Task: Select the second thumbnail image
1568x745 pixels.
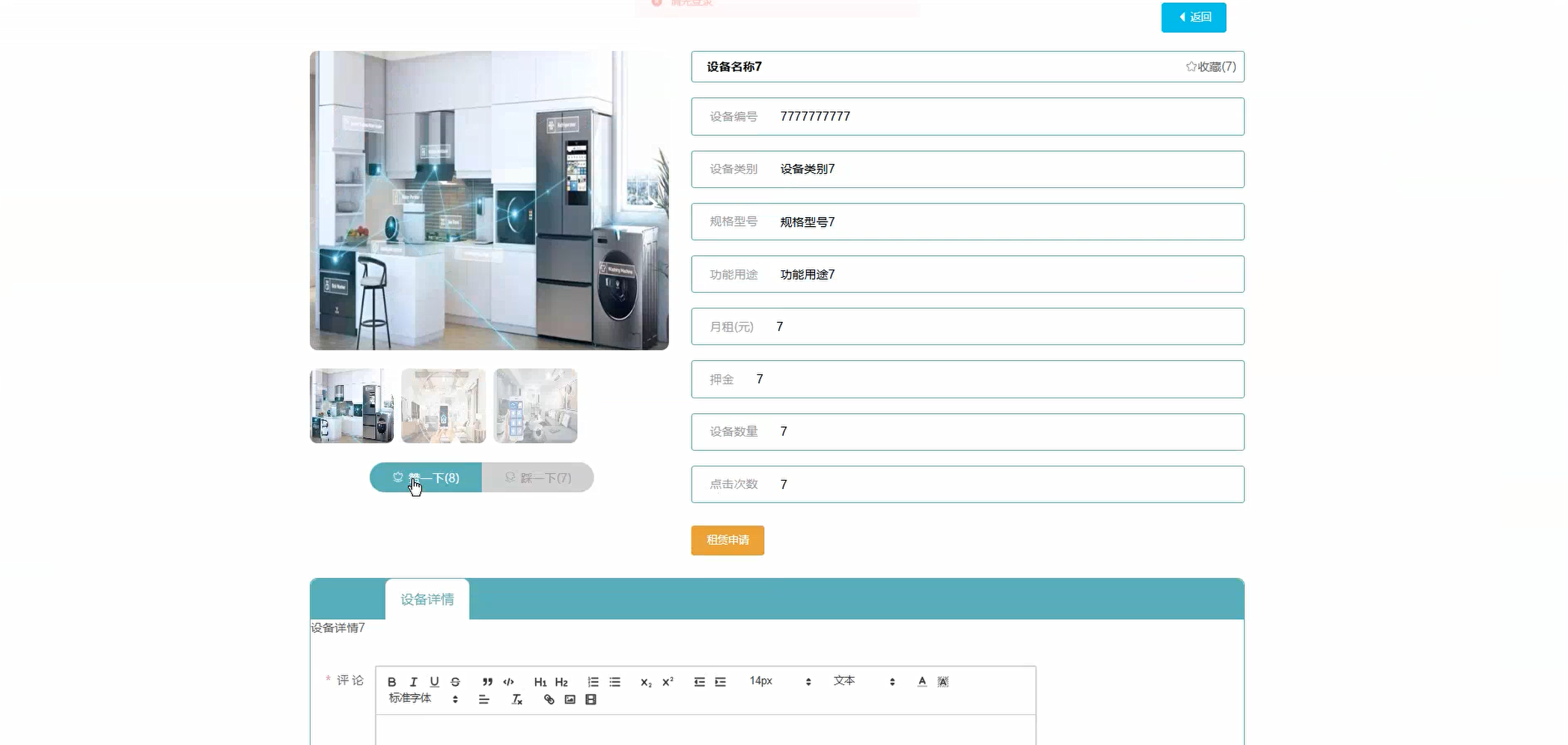Action: click(x=443, y=406)
